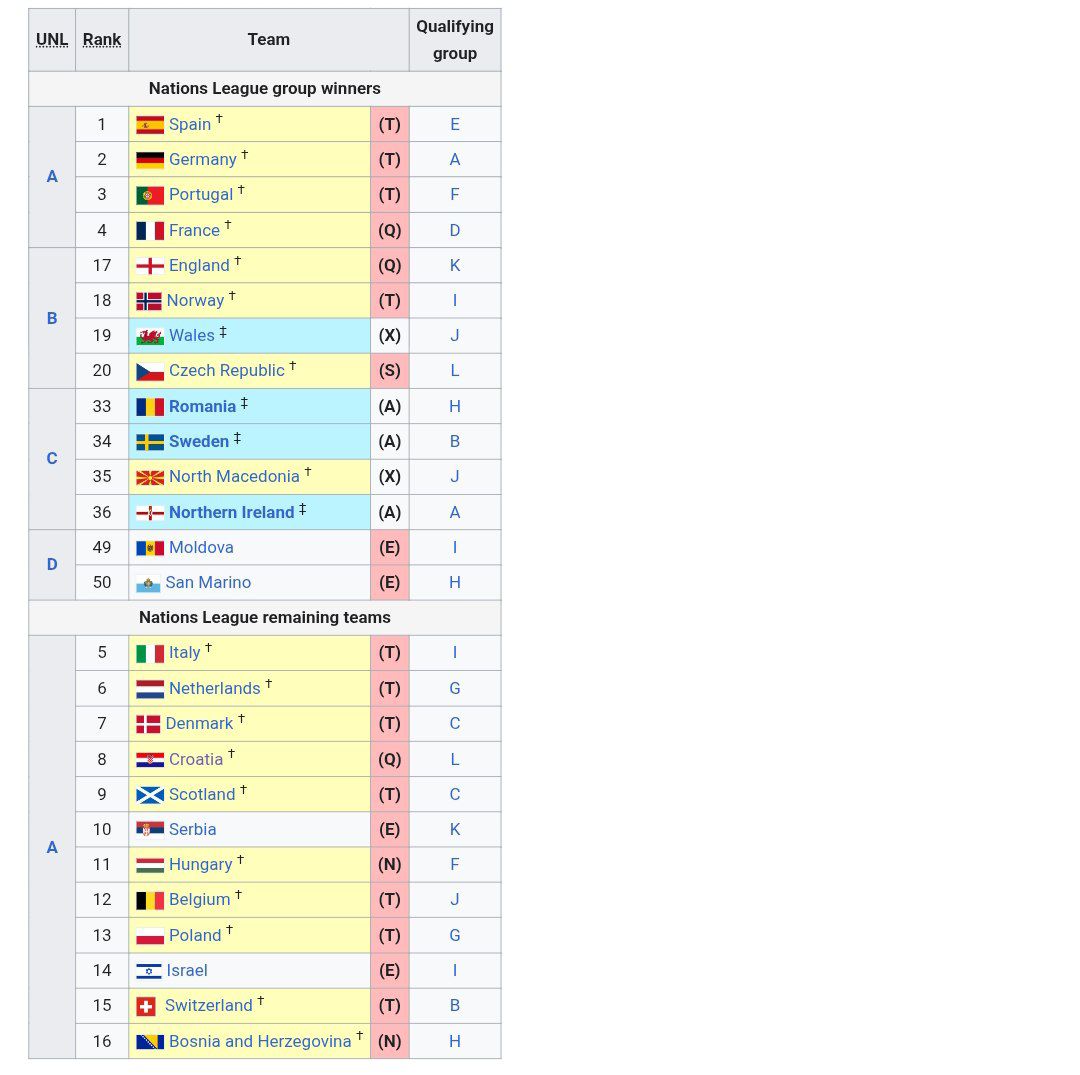Open the San Marino team link

207,582
